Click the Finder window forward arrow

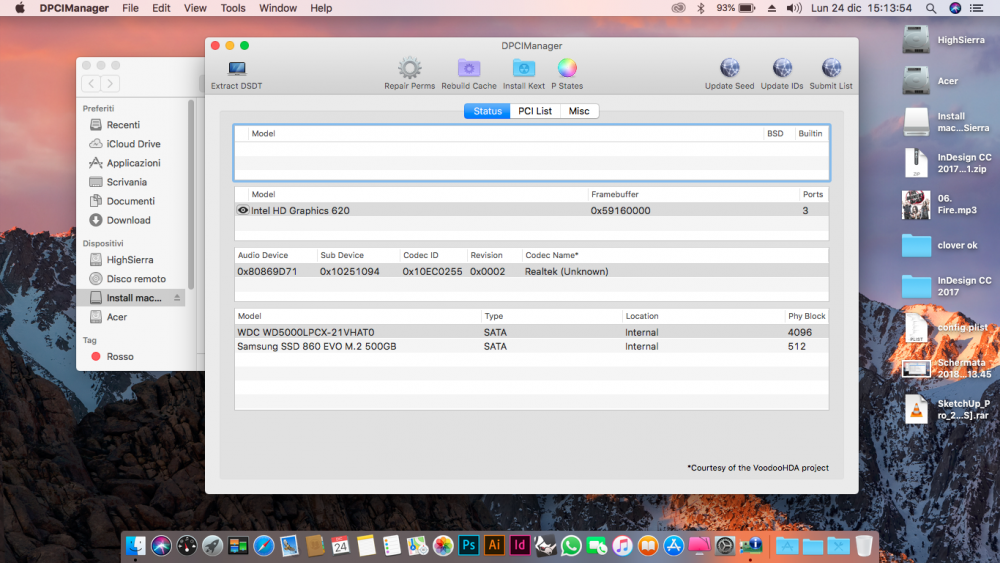pos(110,84)
